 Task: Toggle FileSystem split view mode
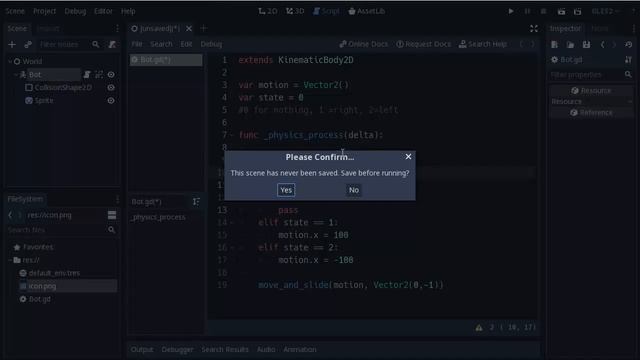coord(112,215)
